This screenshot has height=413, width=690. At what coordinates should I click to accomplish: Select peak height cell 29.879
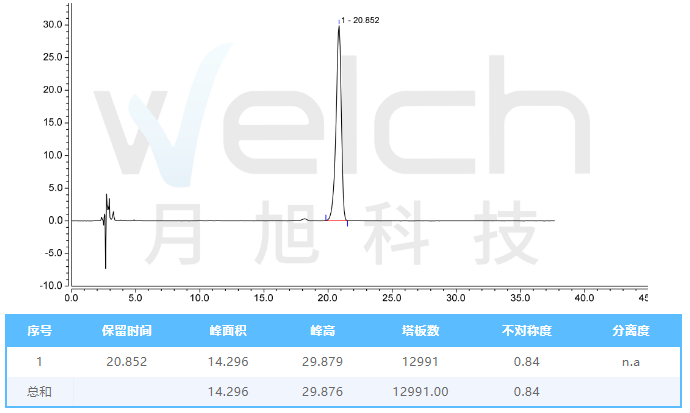point(324,362)
